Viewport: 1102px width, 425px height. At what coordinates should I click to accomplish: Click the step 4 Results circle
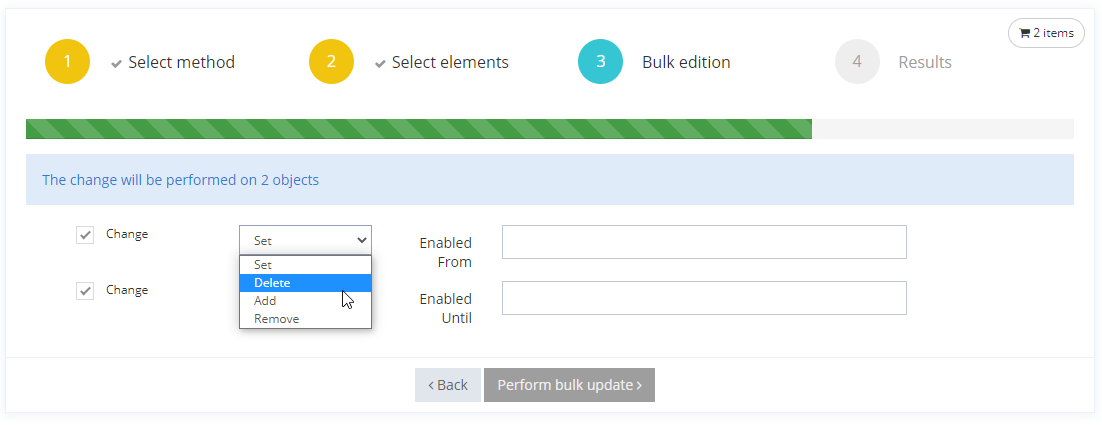pyautogui.click(x=857, y=62)
